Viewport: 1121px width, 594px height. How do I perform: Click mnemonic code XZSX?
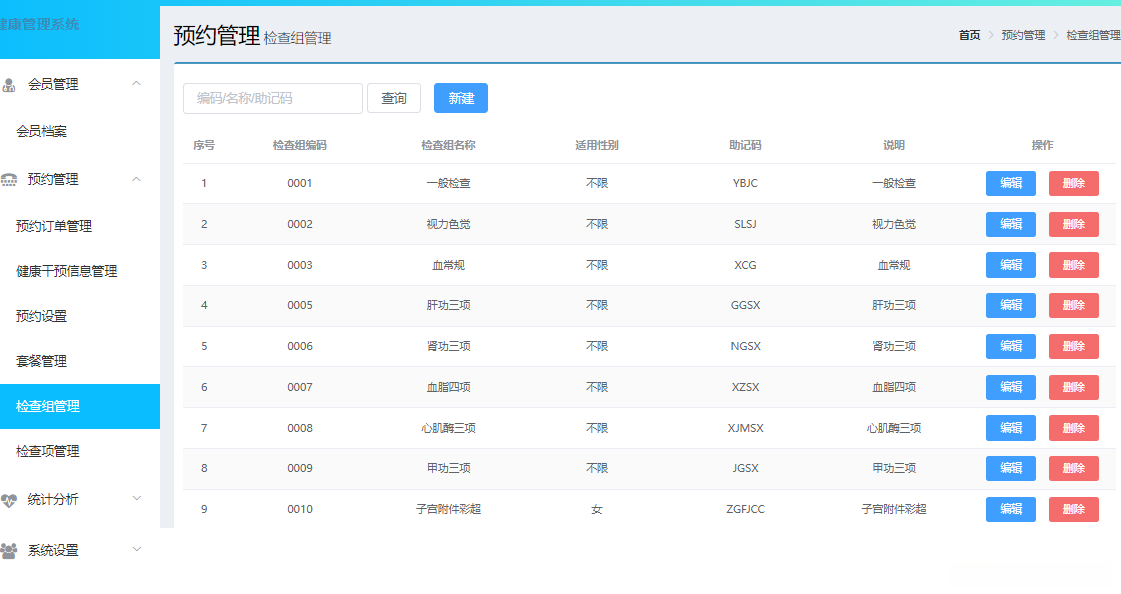point(745,387)
